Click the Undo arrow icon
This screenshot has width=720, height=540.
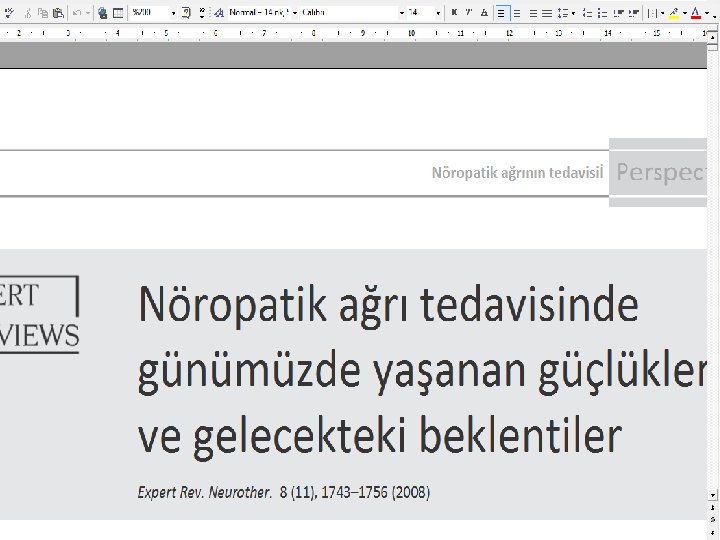point(77,13)
